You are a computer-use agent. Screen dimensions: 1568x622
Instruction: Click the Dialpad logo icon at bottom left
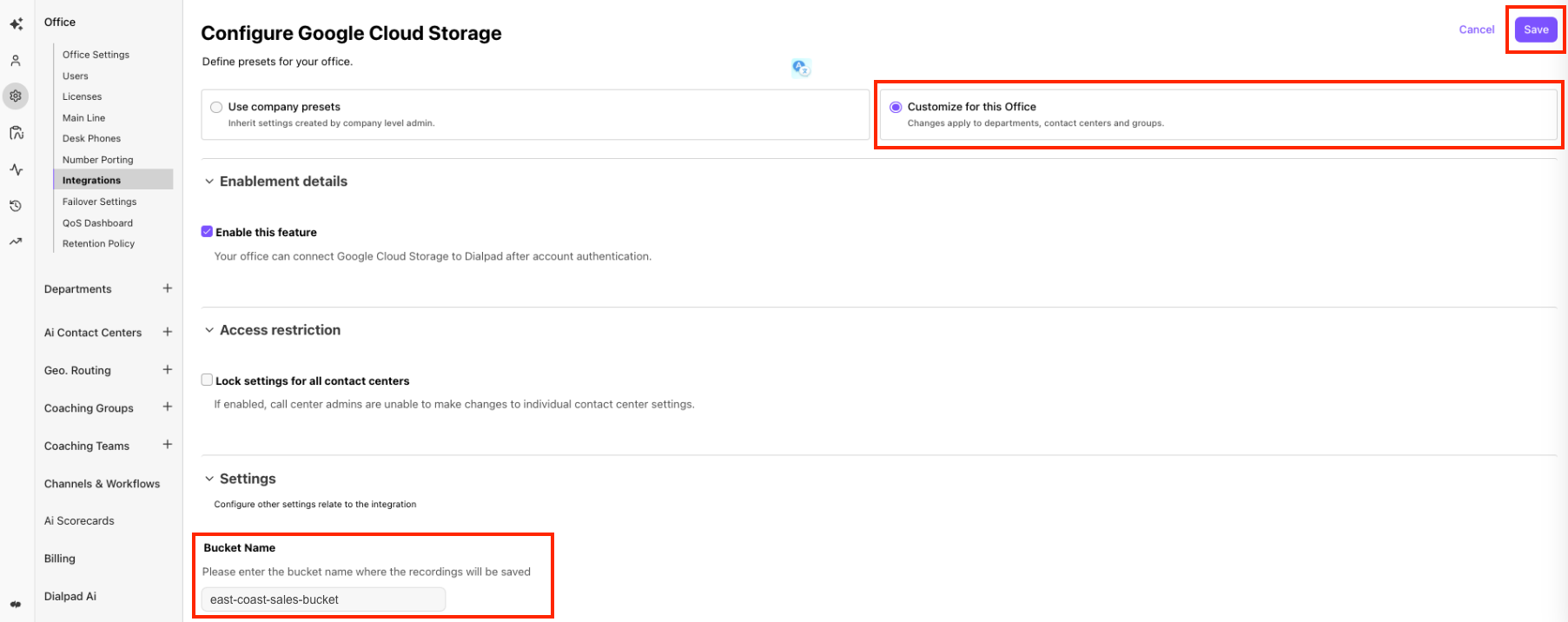click(16, 605)
